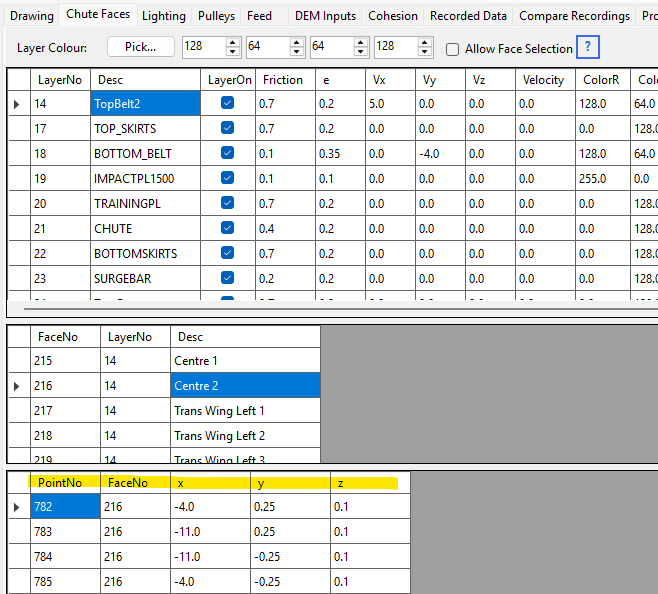Click FaceNo header in faces table

pos(65,337)
